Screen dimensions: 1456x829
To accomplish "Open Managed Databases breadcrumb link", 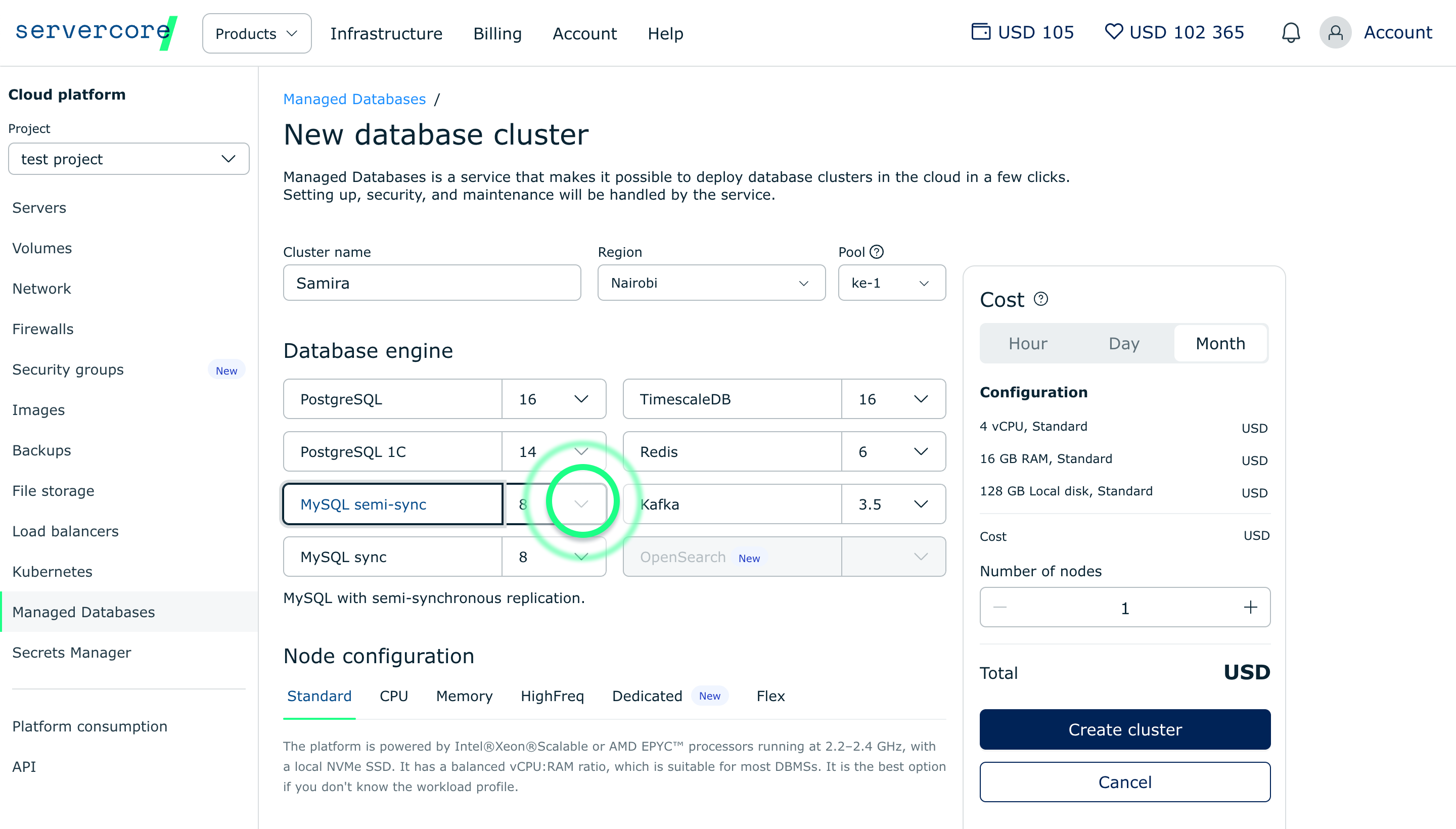I will point(354,99).
